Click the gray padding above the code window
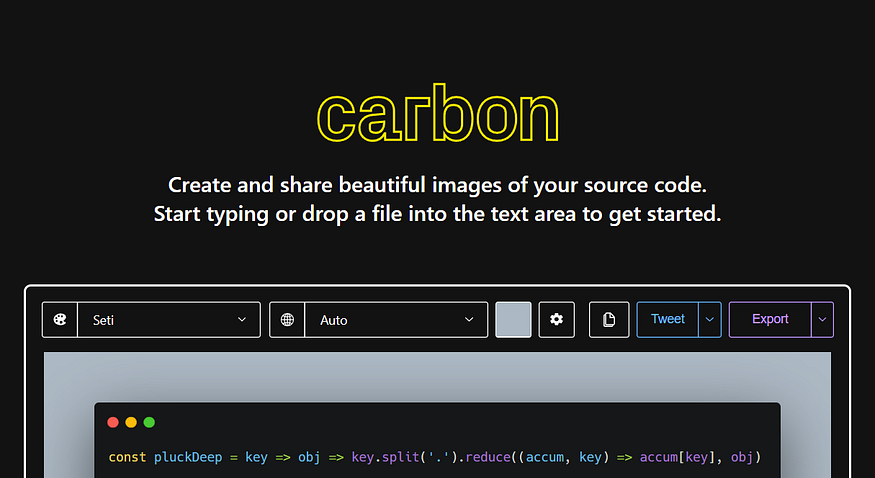This screenshot has width=875, height=478. tap(438, 376)
